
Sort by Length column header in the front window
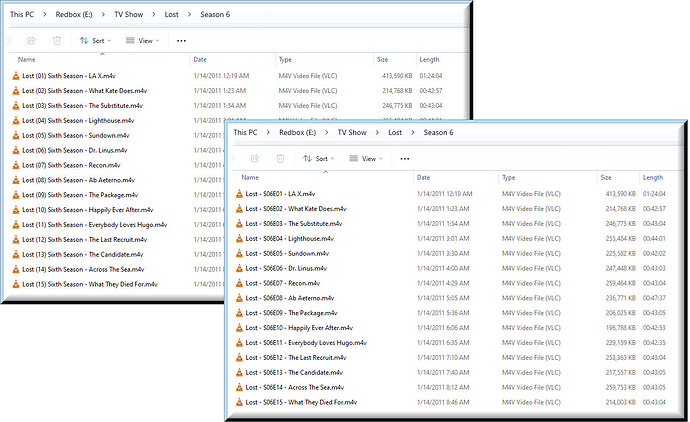pyautogui.click(x=653, y=177)
